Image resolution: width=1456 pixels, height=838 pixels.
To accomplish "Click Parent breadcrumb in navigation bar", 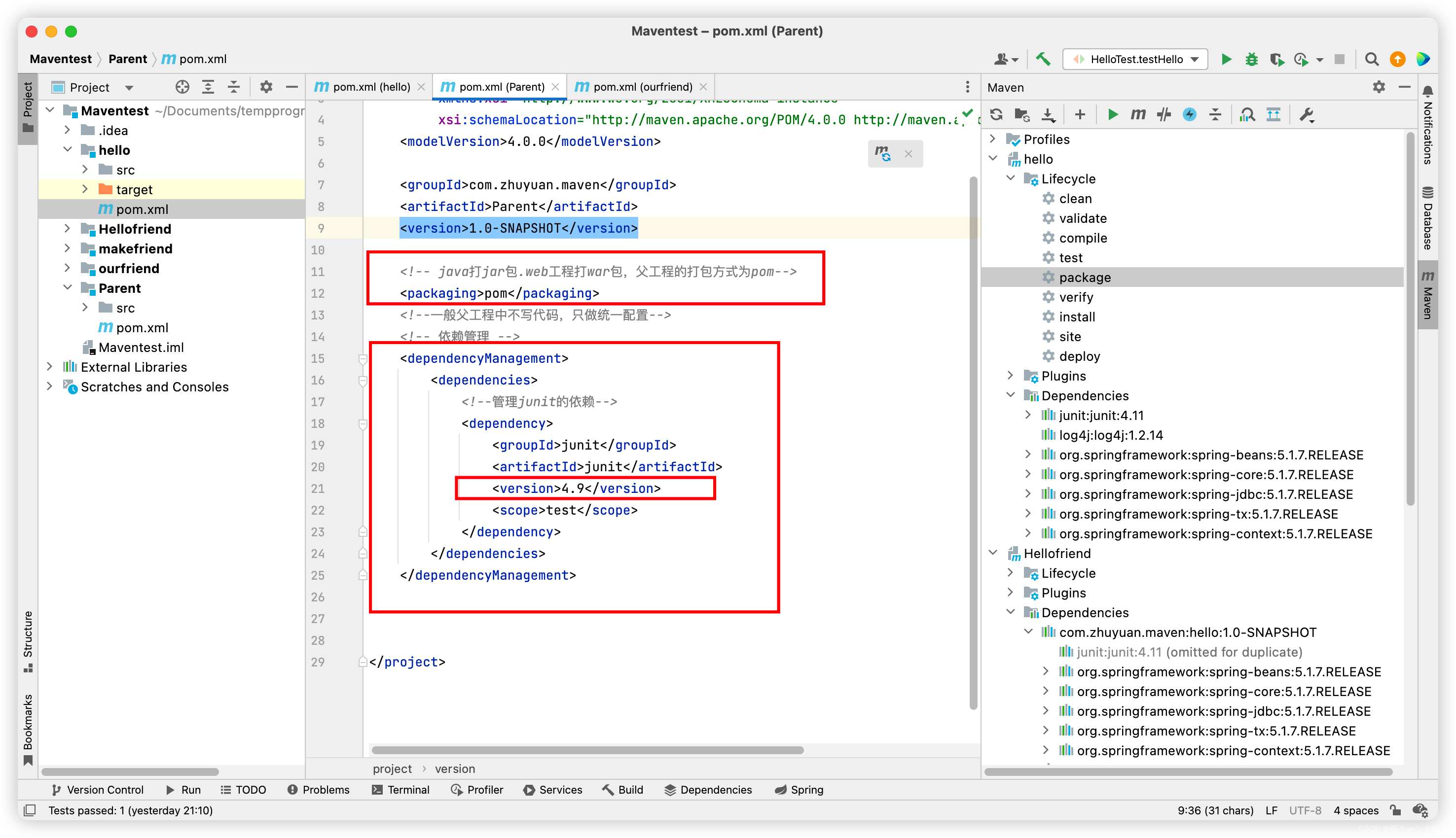I will (x=127, y=59).
